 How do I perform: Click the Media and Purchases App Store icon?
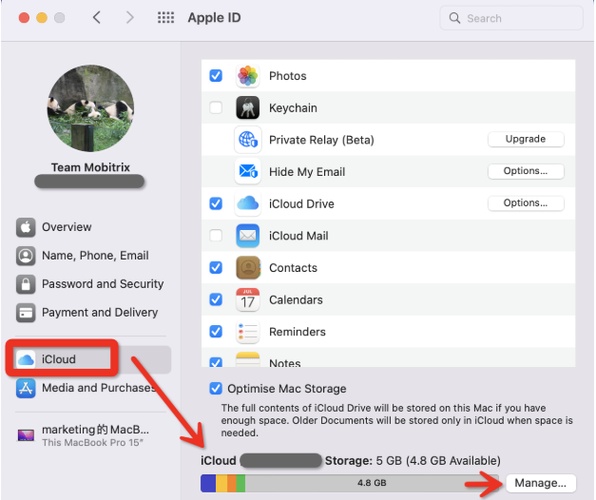tap(26, 388)
